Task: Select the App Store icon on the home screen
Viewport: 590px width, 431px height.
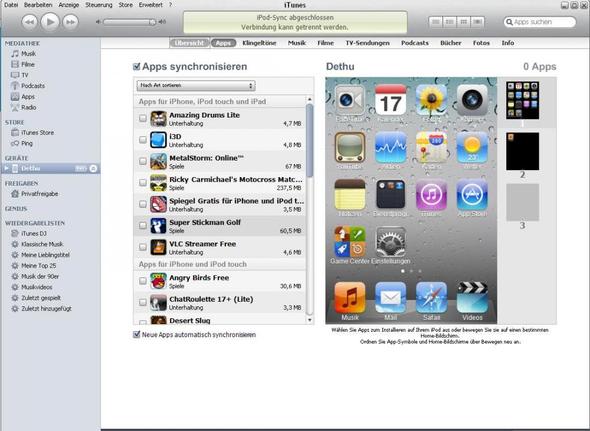Action: pyautogui.click(x=472, y=195)
